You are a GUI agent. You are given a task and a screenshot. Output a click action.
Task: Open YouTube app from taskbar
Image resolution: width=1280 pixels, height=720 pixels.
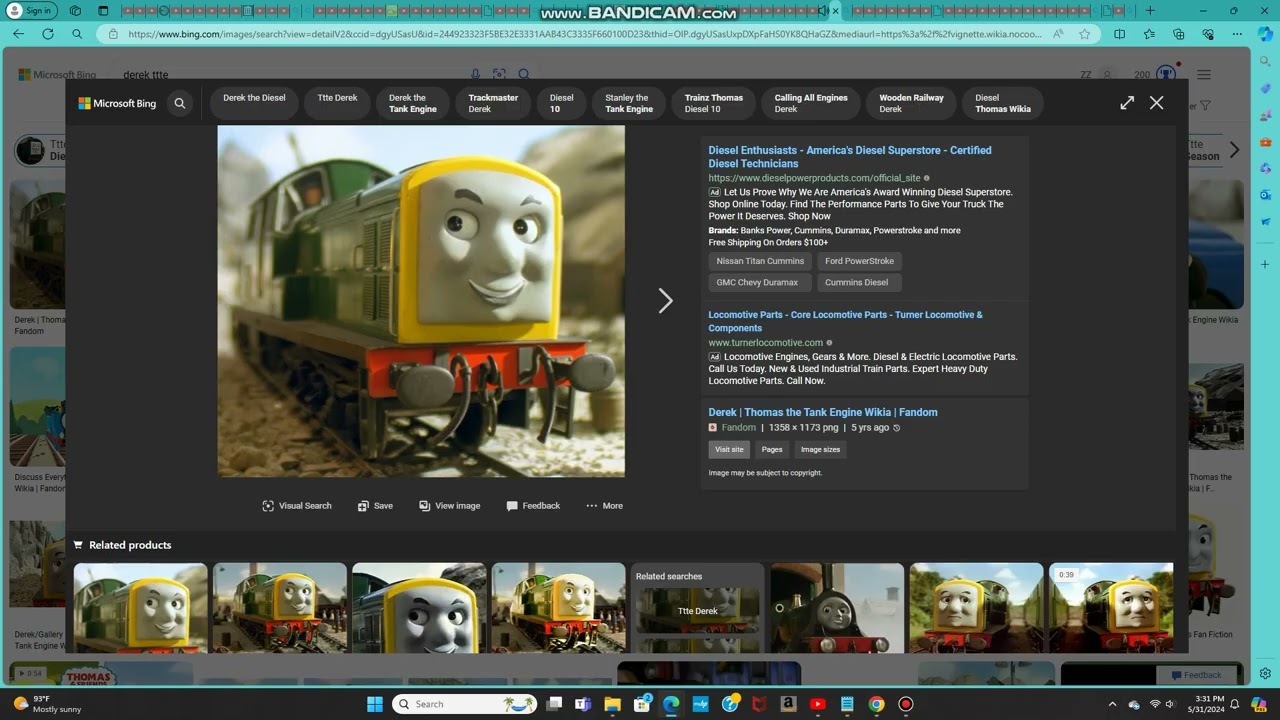point(817,704)
